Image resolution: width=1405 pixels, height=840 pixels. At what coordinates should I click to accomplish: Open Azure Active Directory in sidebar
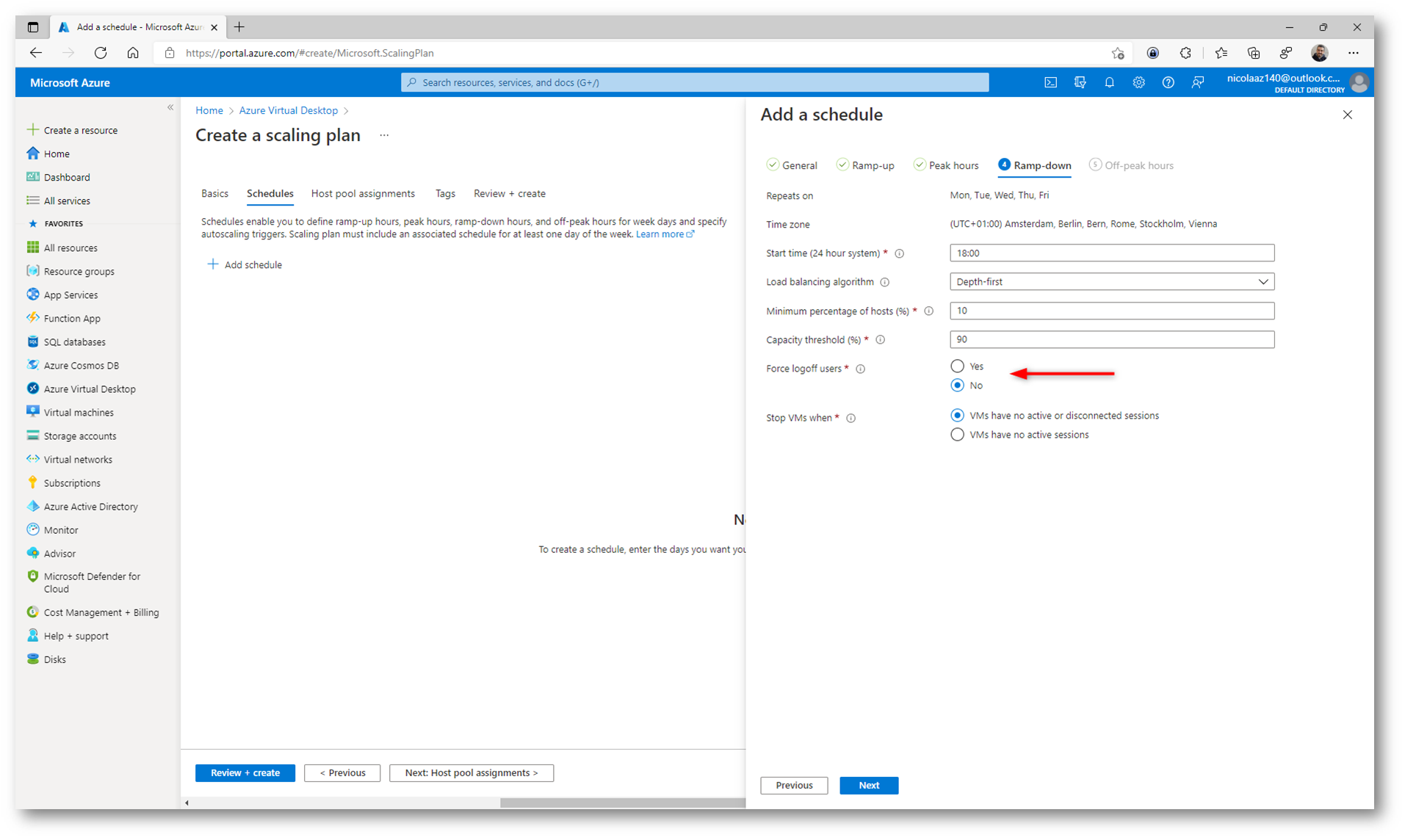point(90,506)
